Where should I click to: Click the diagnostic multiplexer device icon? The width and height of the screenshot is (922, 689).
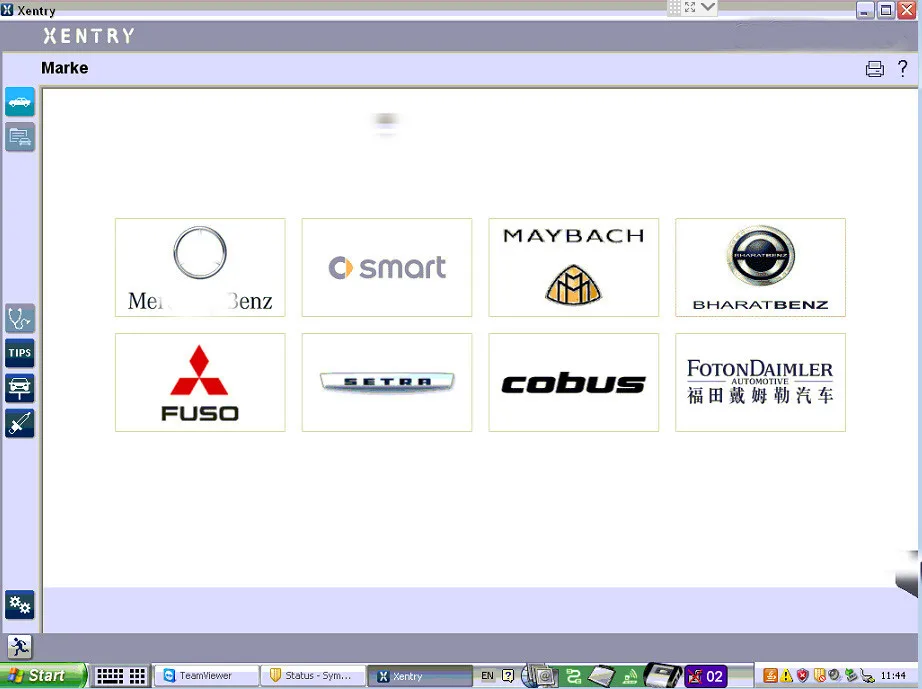(663, 676)
